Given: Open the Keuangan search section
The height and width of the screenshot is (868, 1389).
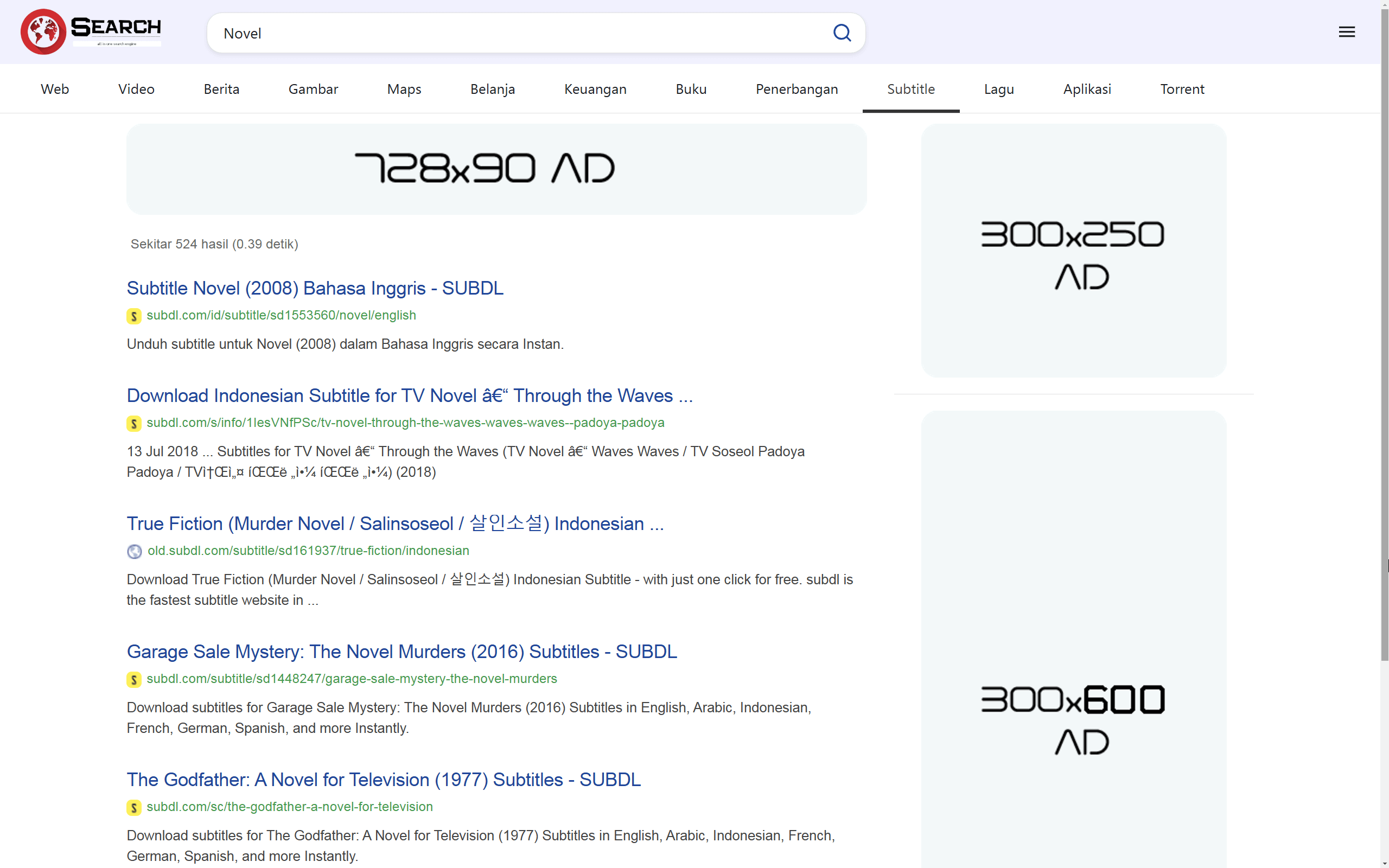Looking at the screenshot, I should click(595, 89).
